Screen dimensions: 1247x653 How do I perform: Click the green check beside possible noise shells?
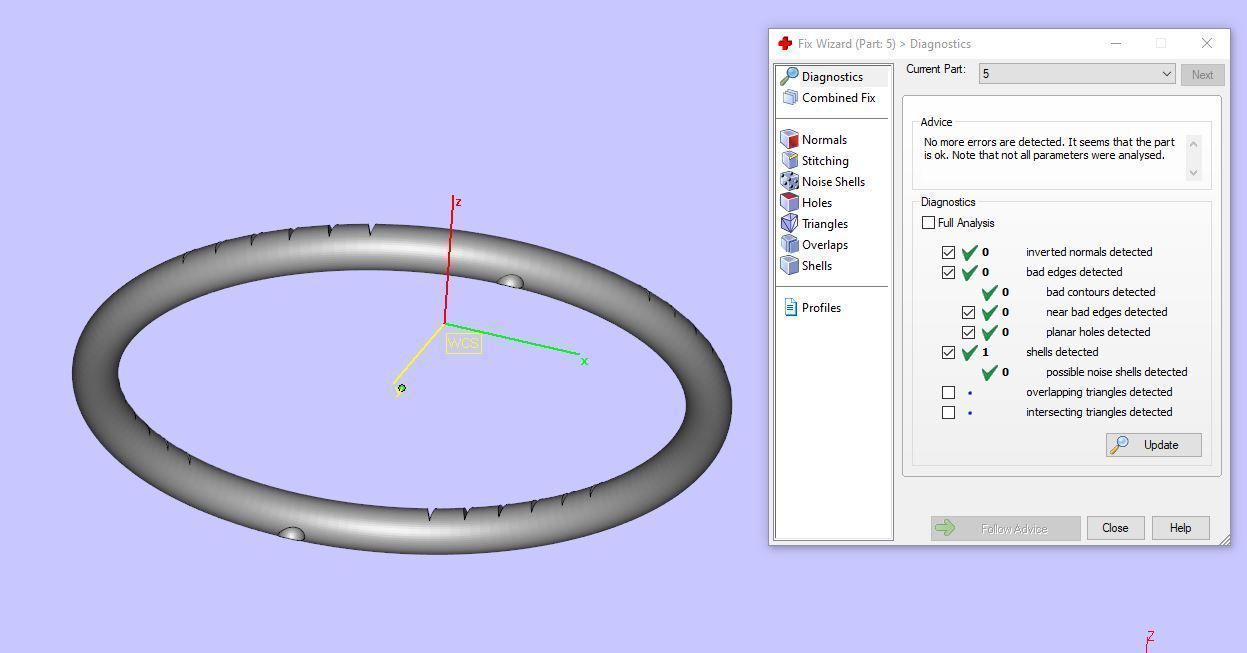point(989,372)
